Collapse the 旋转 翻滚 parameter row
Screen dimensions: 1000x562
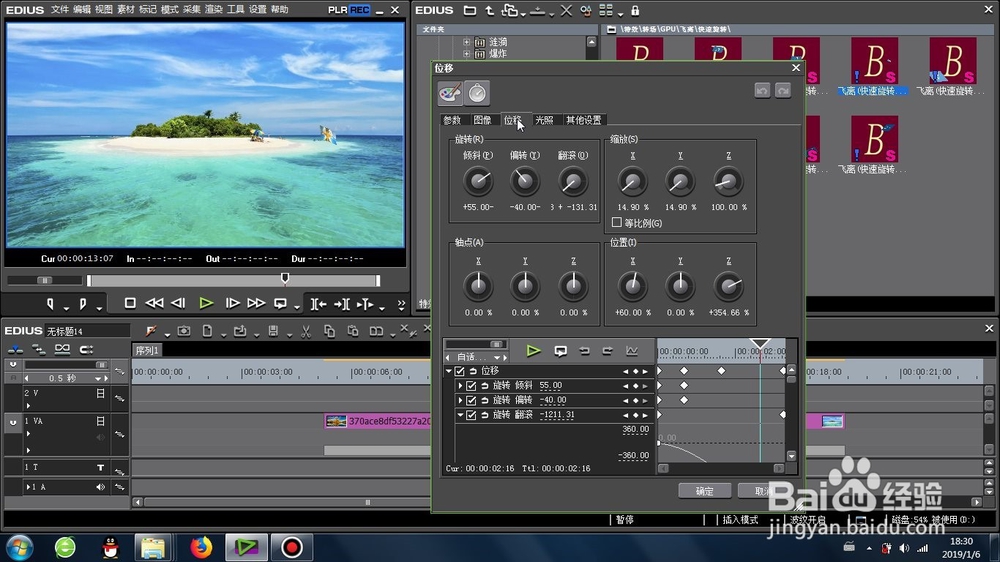460,415
